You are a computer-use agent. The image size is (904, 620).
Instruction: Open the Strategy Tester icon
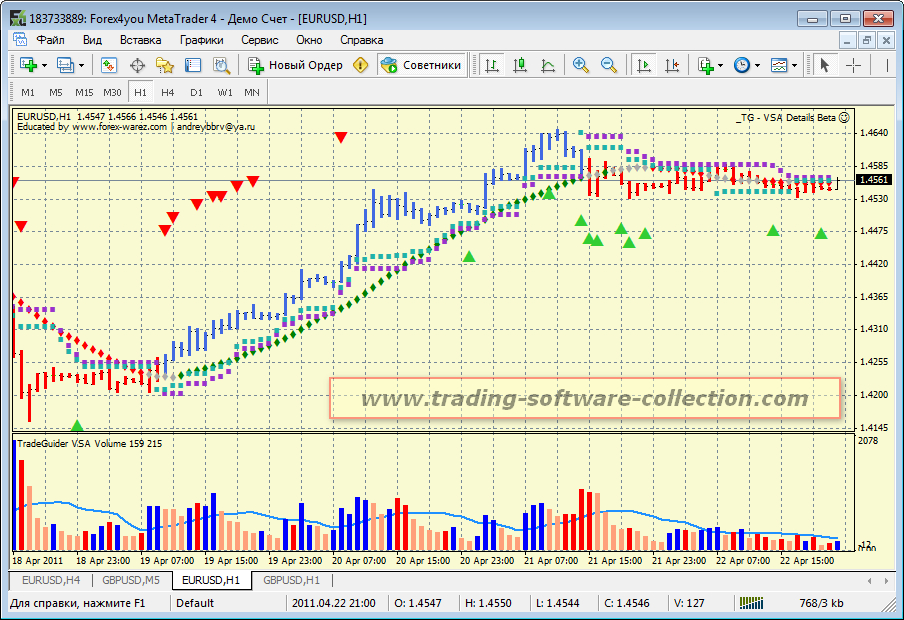click(221, 65)
